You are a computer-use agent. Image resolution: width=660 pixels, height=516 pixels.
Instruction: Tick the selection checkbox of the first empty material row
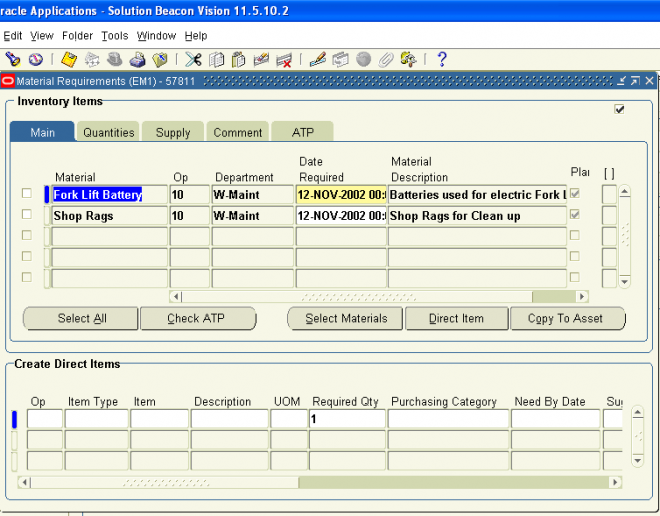coord(27,235)
